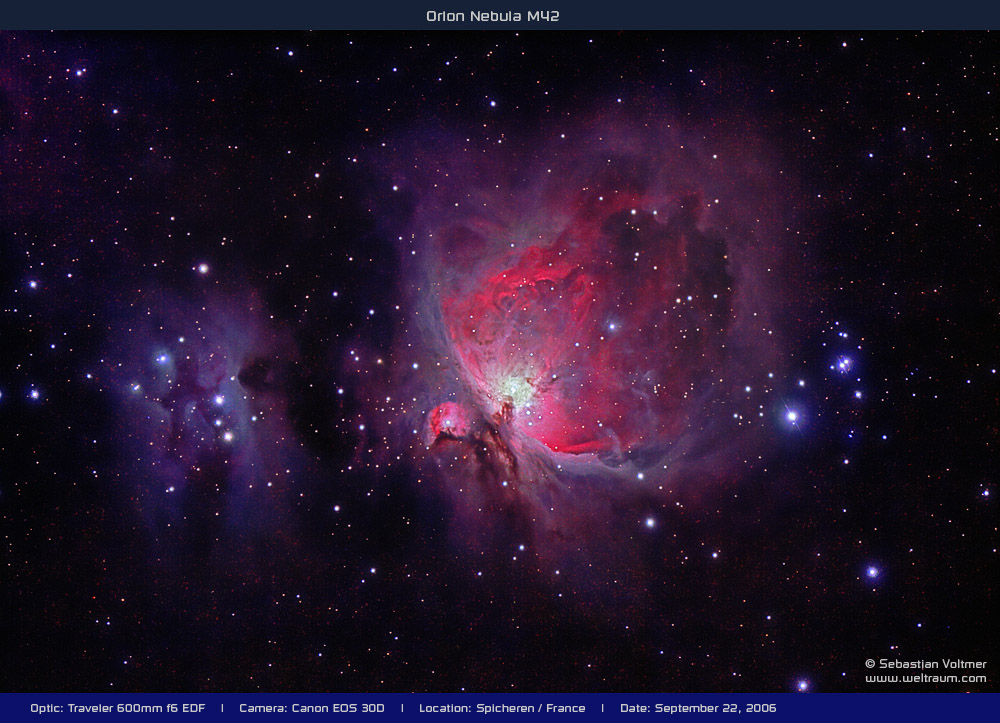This screenshot has height=723, width=1000.
Task: Click the © Sebastian Voltmer copyright credit
Action: click(x=925, y=663)
